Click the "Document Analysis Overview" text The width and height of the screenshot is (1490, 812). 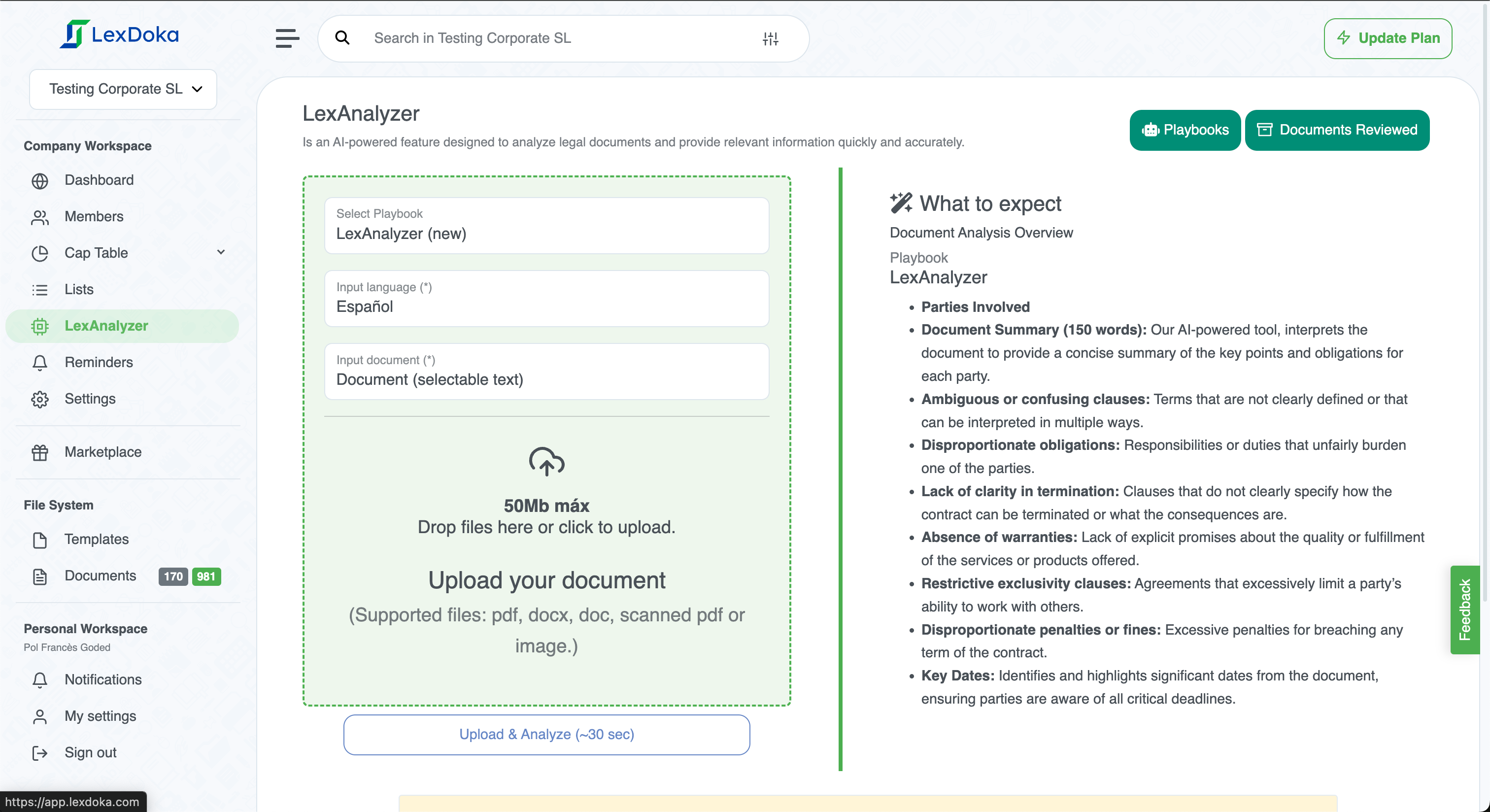pyautogui.click(x=981, y=233)
